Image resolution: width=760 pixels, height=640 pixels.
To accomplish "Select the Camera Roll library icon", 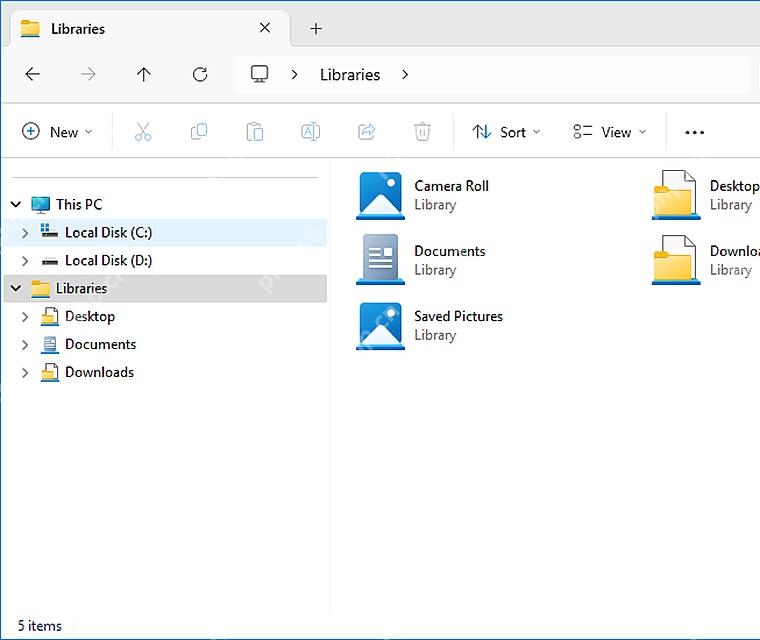I will 380,195.
